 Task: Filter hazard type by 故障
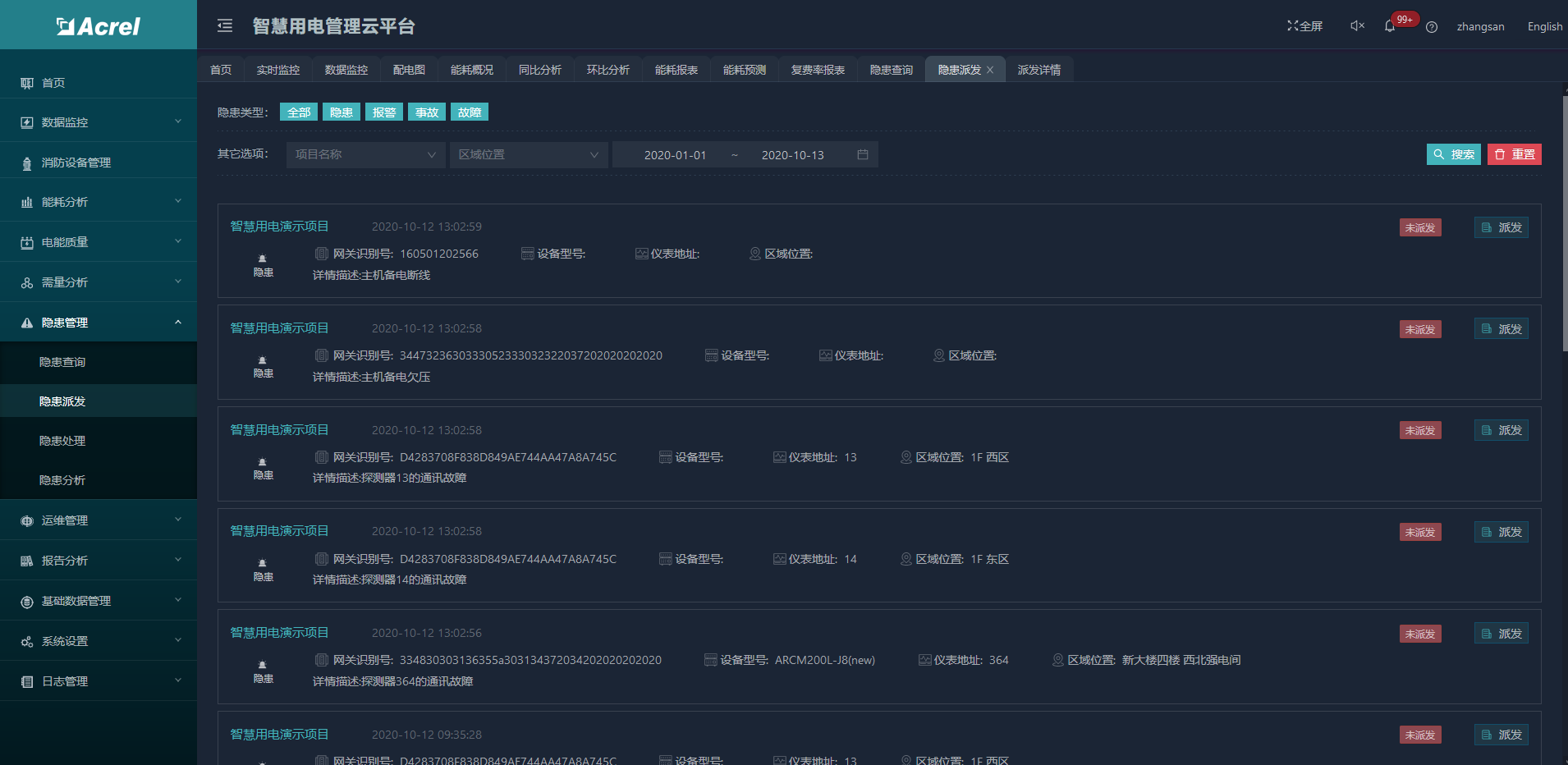[470, 112]
